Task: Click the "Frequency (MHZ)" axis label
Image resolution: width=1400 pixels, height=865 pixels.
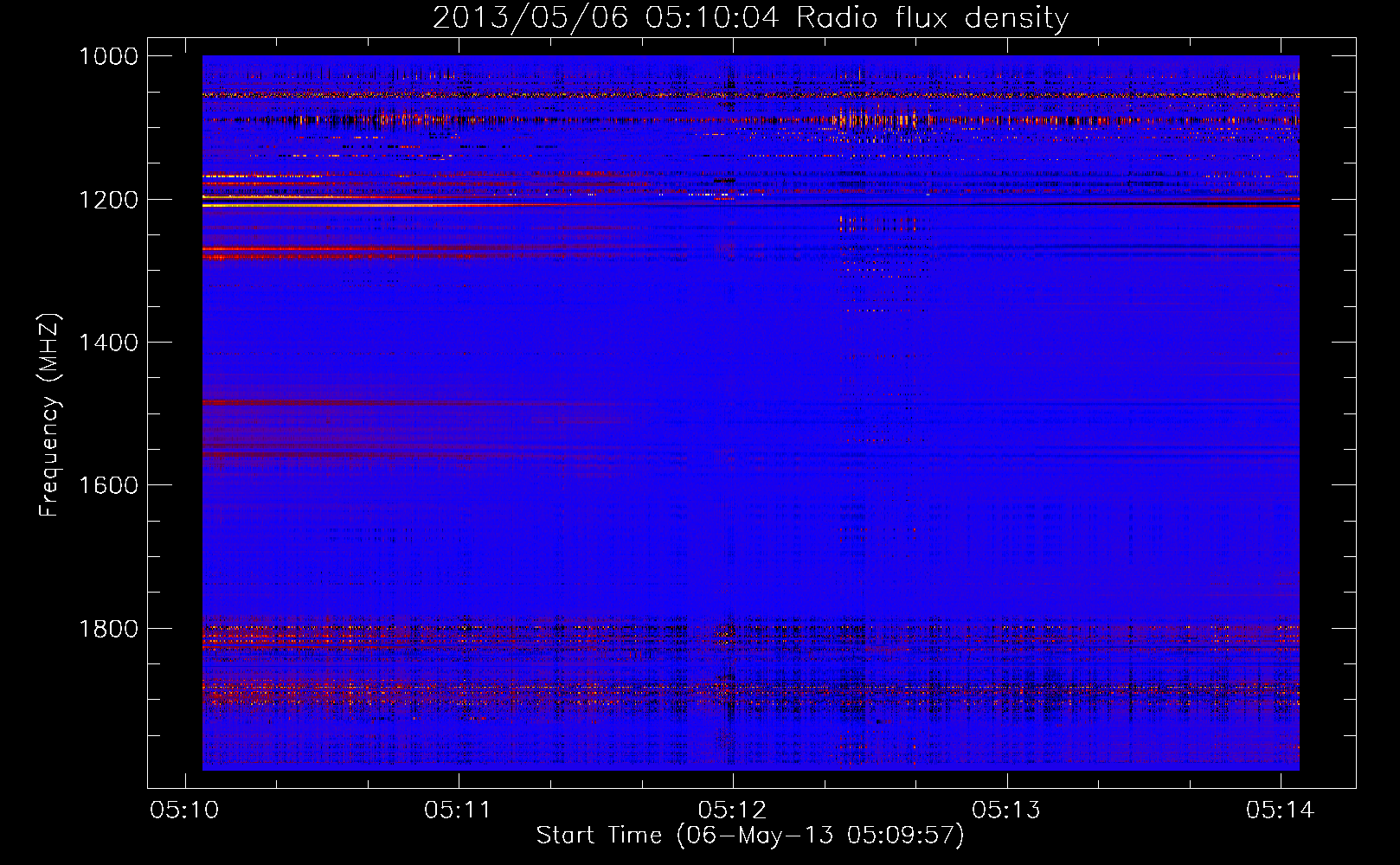Action: tap(49, 415)
